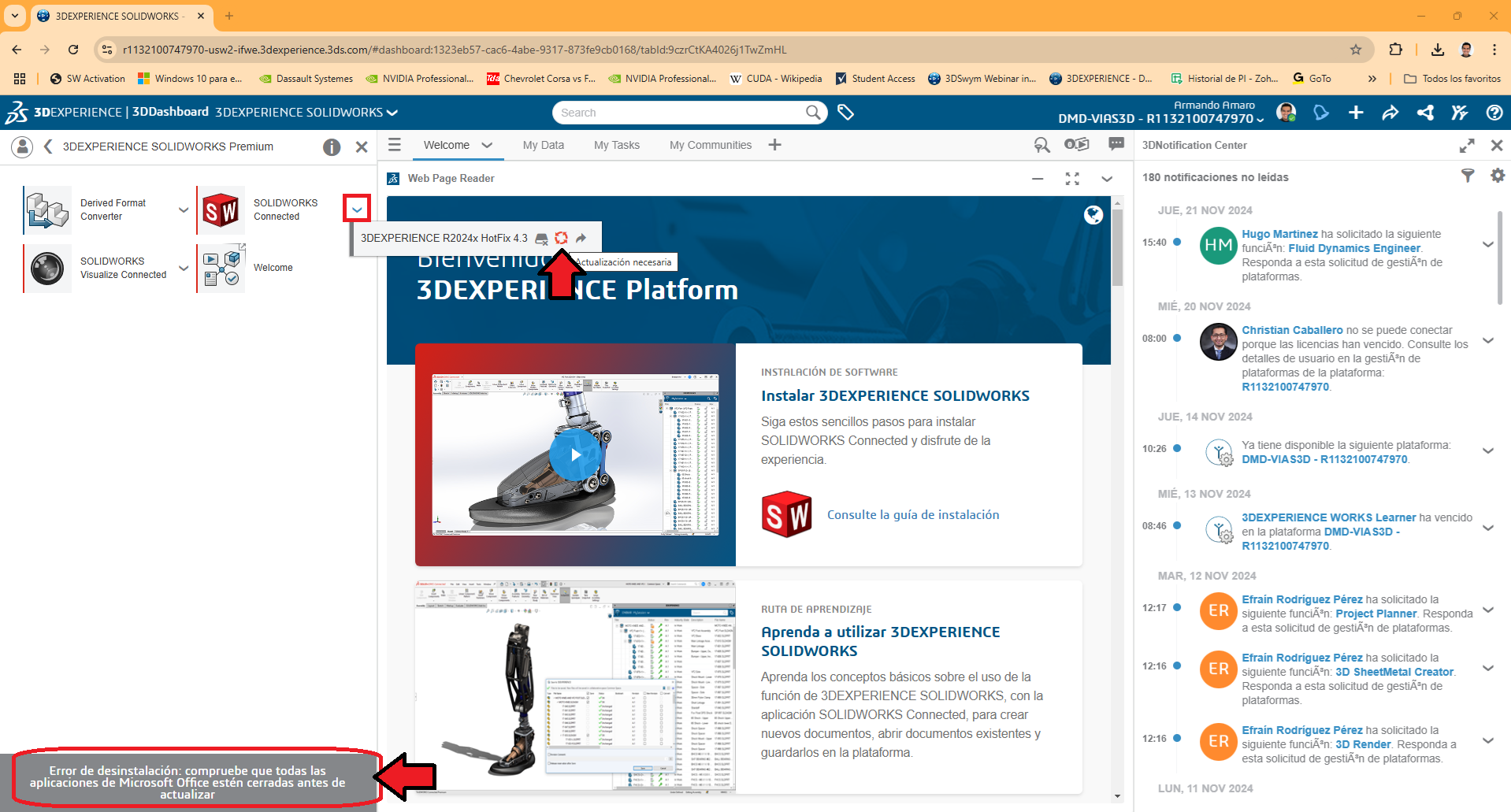Bookmark this page with the star icon
Image resolution: width=1511 pixels, height=812 pixels.
click(x=1356, y=50)
